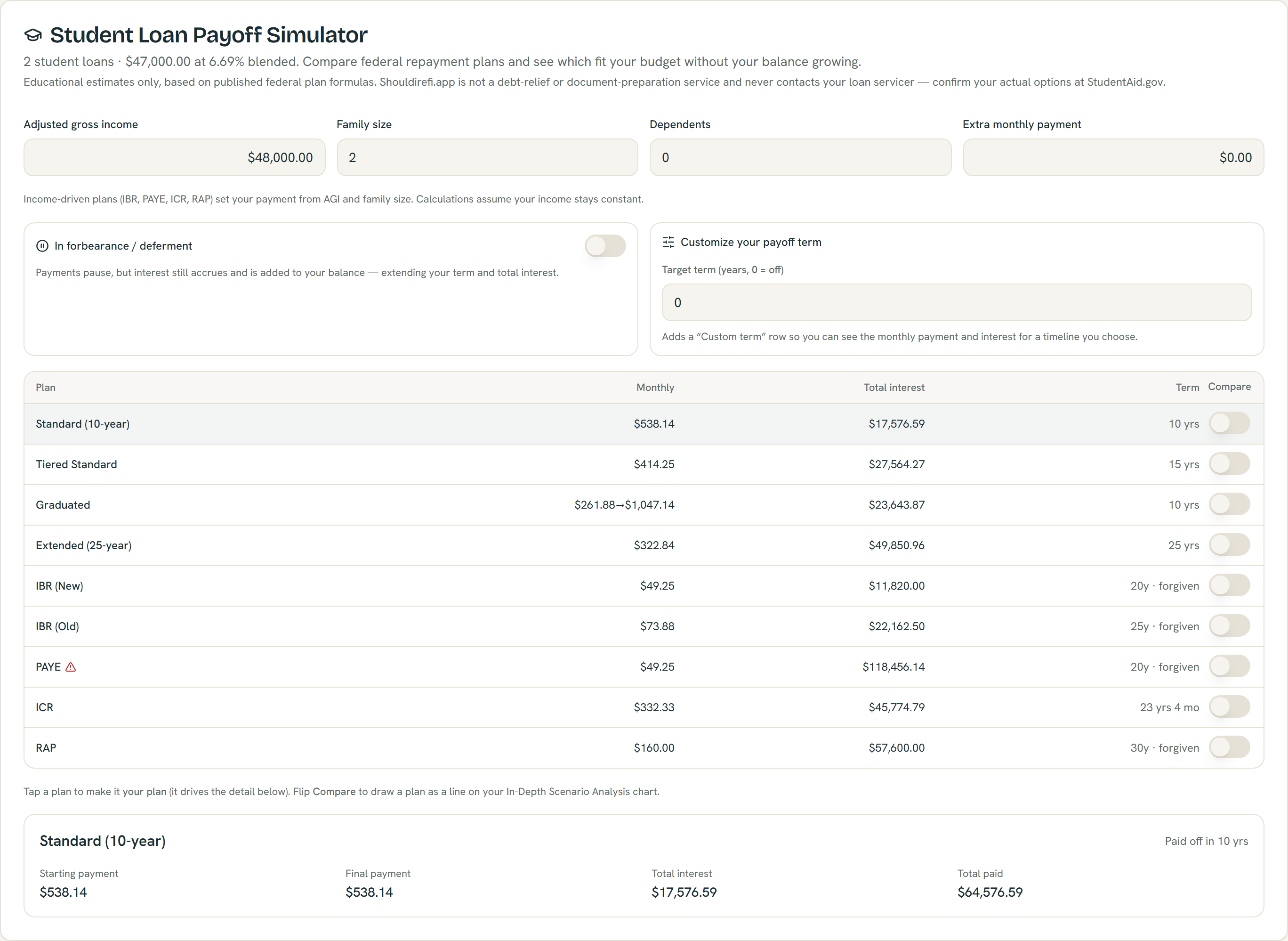Click the $22,162.50 total interest value
Image resolution: width=1288 pixels, height=941 pixels.
(896, 626)
